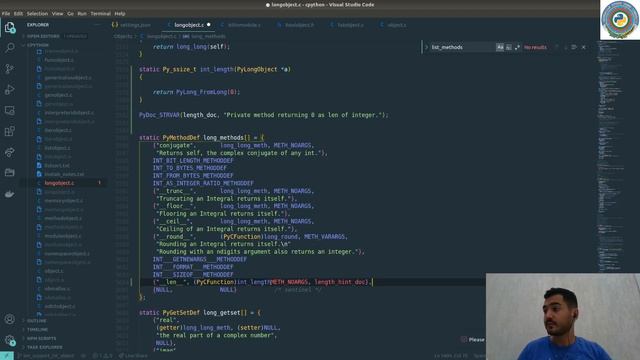Open the Docker view in activity bar

point(10,193)
